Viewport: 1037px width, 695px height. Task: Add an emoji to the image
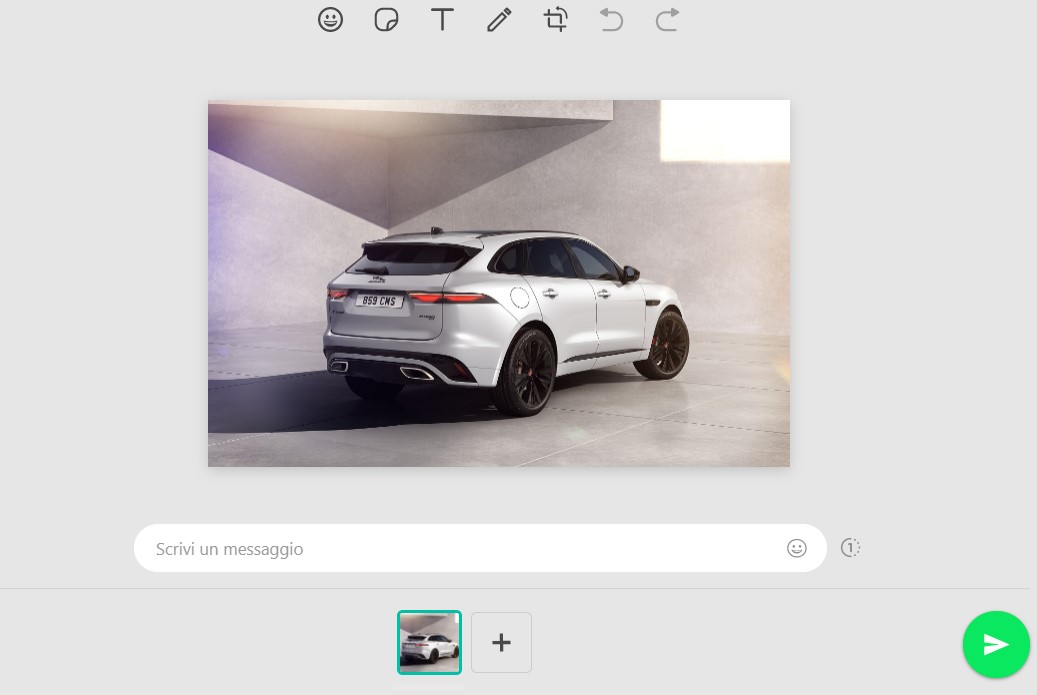tap(330, 20)
